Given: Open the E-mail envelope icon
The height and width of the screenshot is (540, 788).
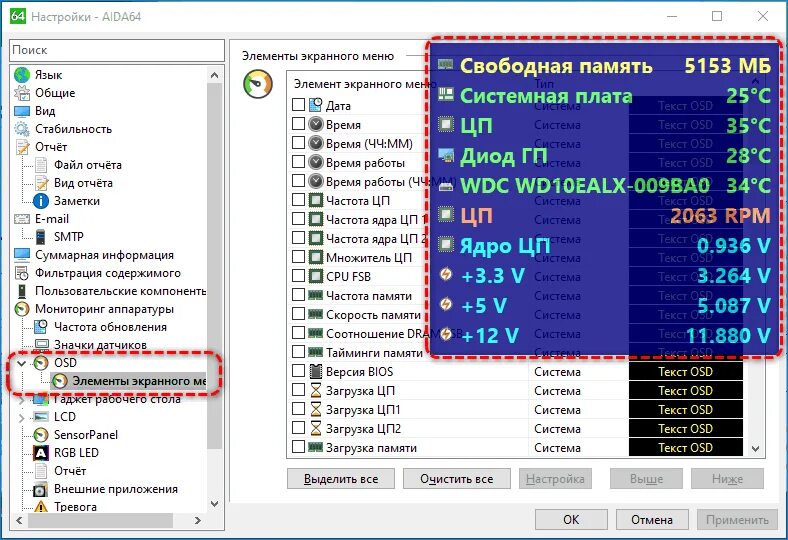Looking at the screenshot, I should click(22, 219).
